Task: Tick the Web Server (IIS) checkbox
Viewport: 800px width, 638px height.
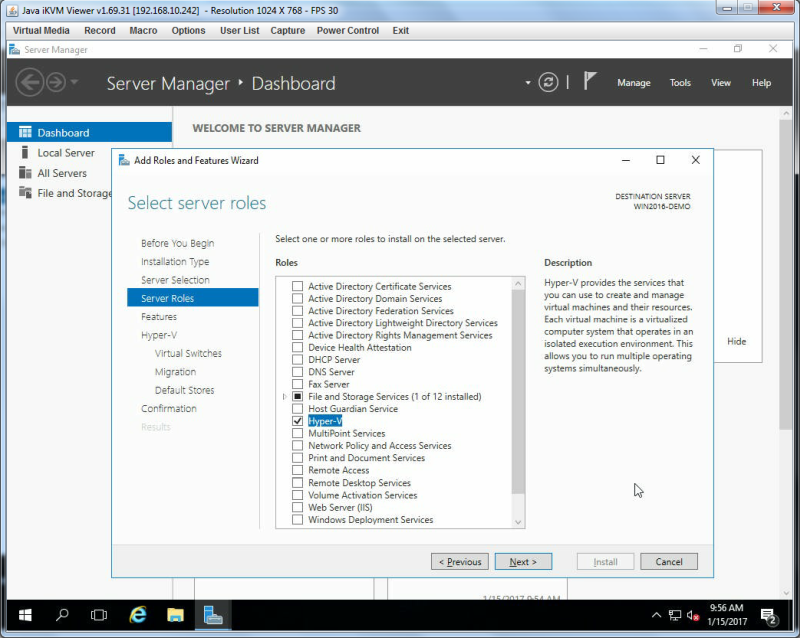Action: pyautogui.click(x=297, y=507)
